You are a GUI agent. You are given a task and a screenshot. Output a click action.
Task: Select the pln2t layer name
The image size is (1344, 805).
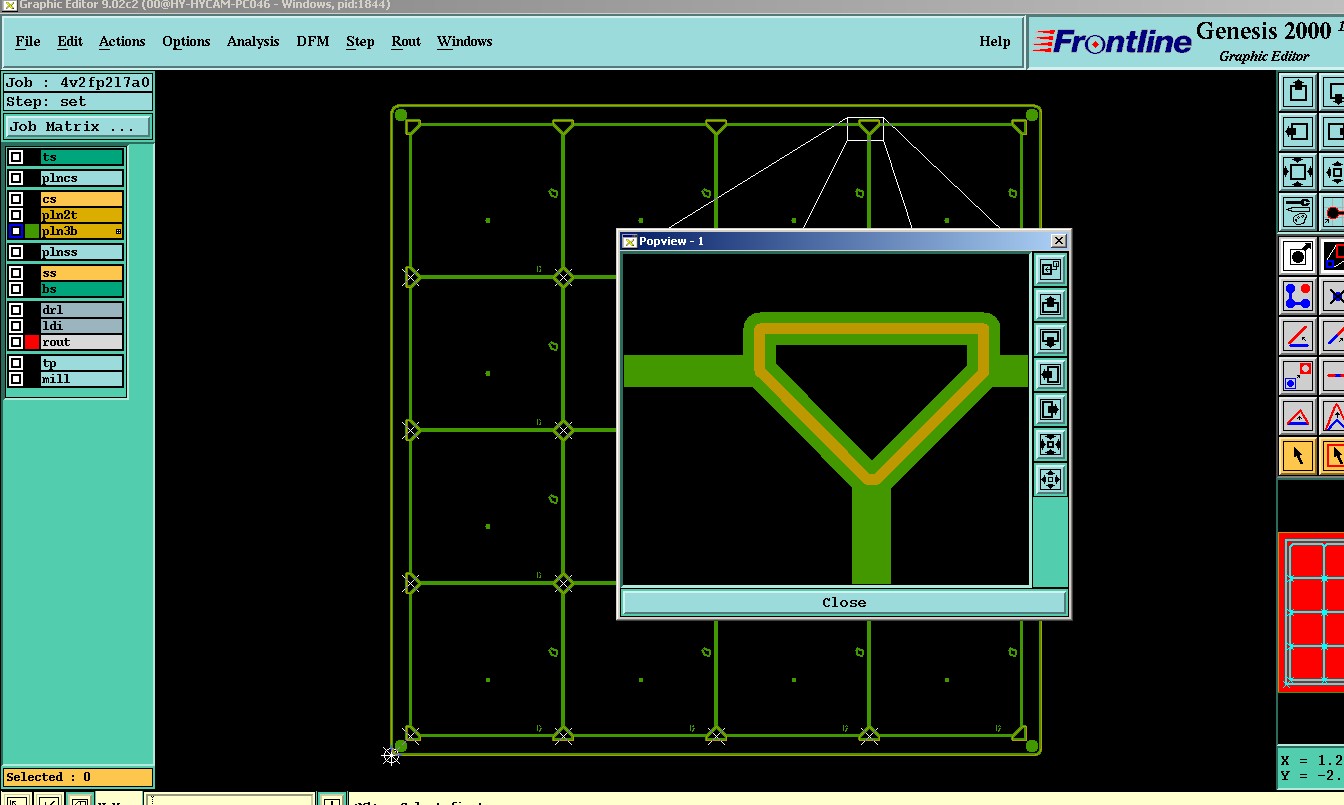pyautogui.click(x=82, y=215)
